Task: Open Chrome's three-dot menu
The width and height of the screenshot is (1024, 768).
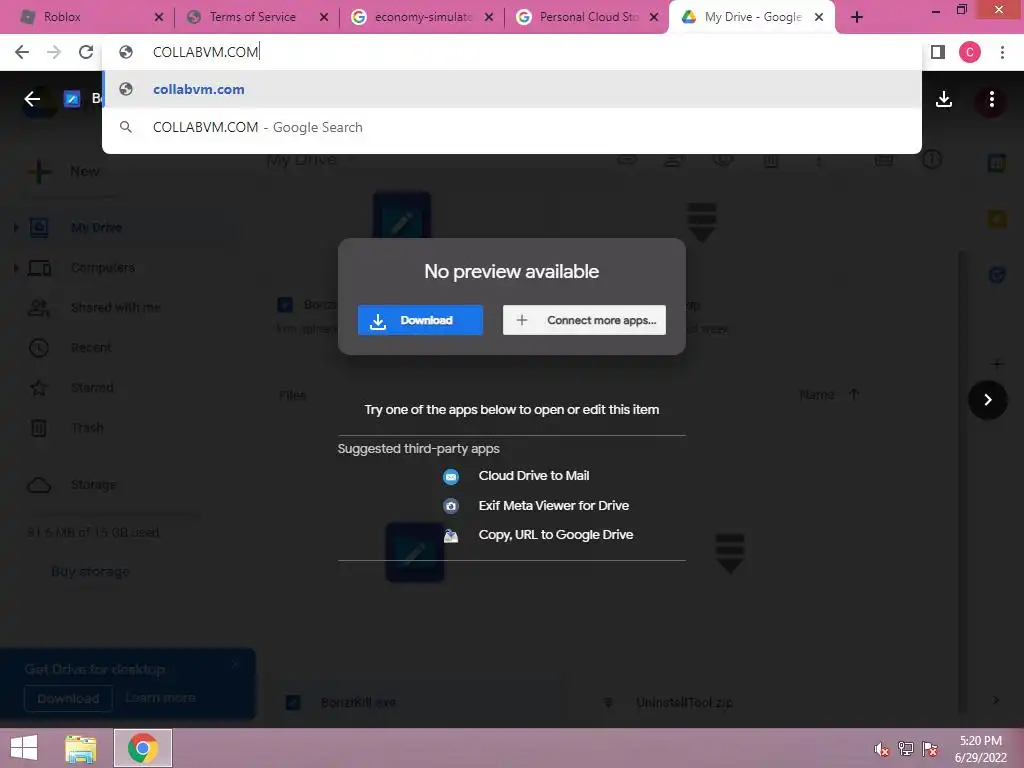Action: pyautogui.click(x=1002, y=52)
